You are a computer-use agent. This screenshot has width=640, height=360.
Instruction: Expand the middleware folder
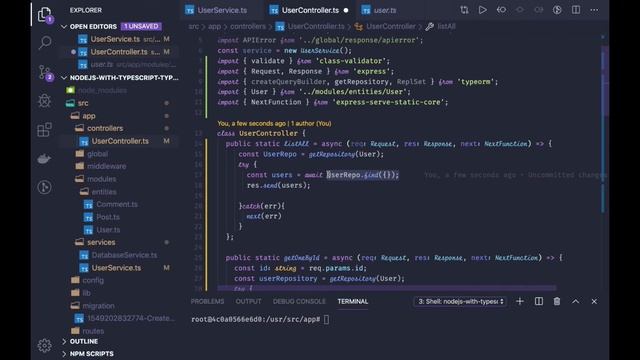(x=107, y=166)
